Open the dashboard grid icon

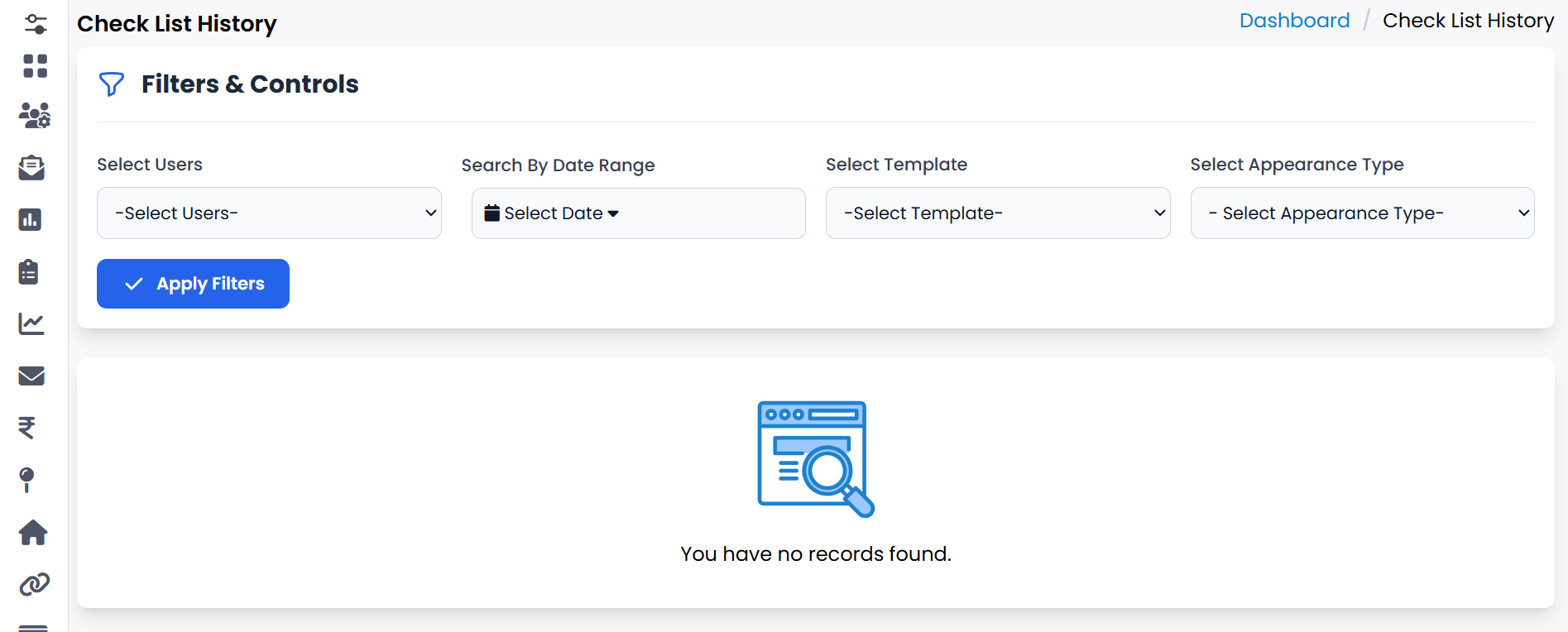[35, 66]
